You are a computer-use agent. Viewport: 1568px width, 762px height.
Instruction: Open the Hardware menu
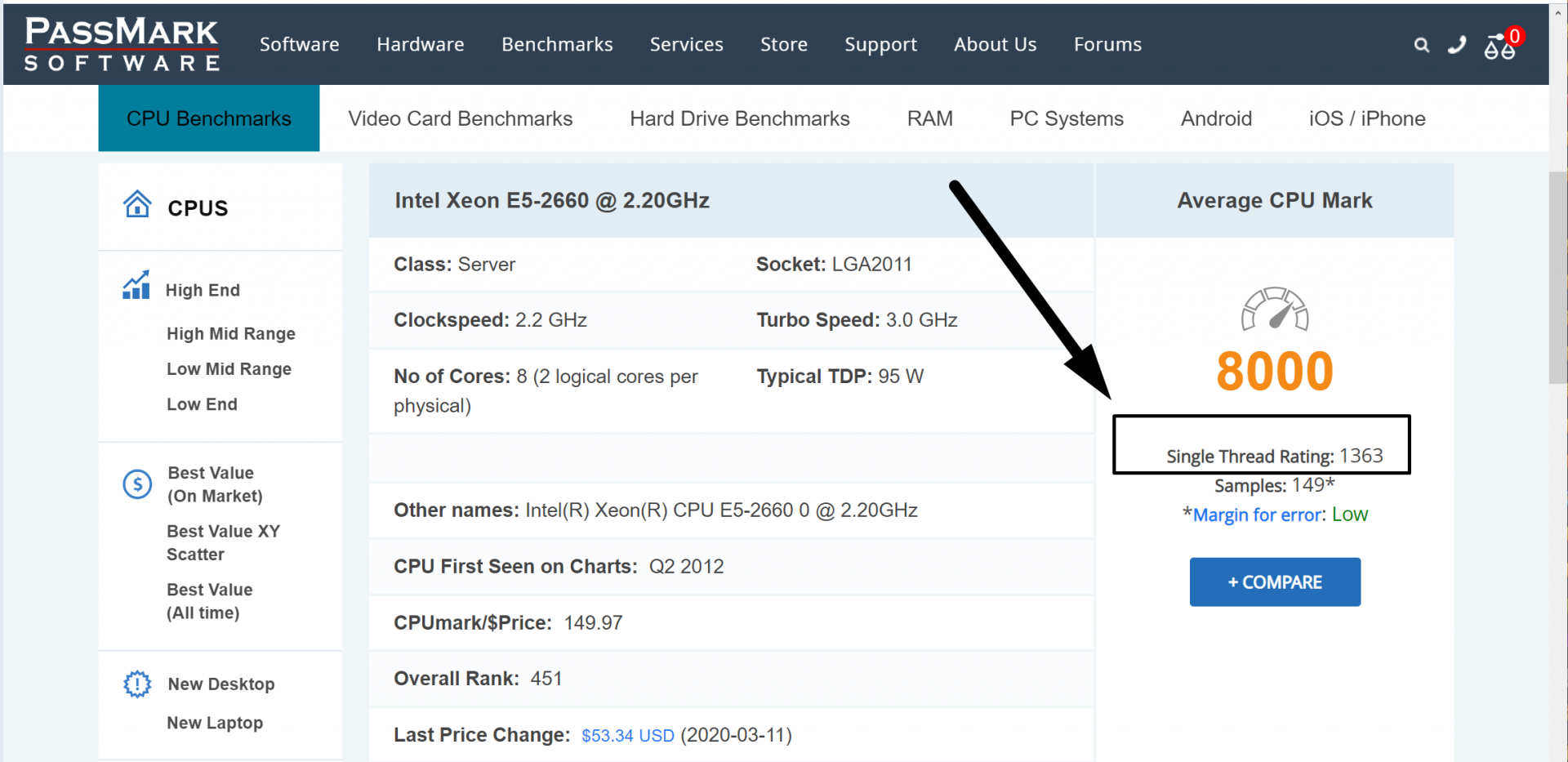pyautogui.click(x=420, y=45)
